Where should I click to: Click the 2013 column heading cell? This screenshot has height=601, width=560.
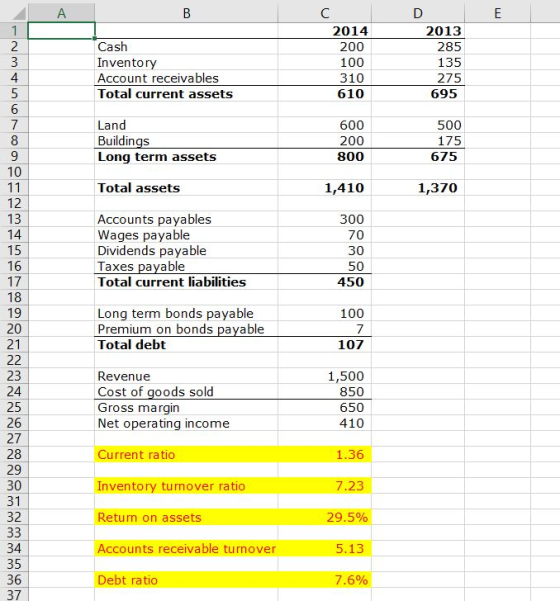click(x=418, y=31)
